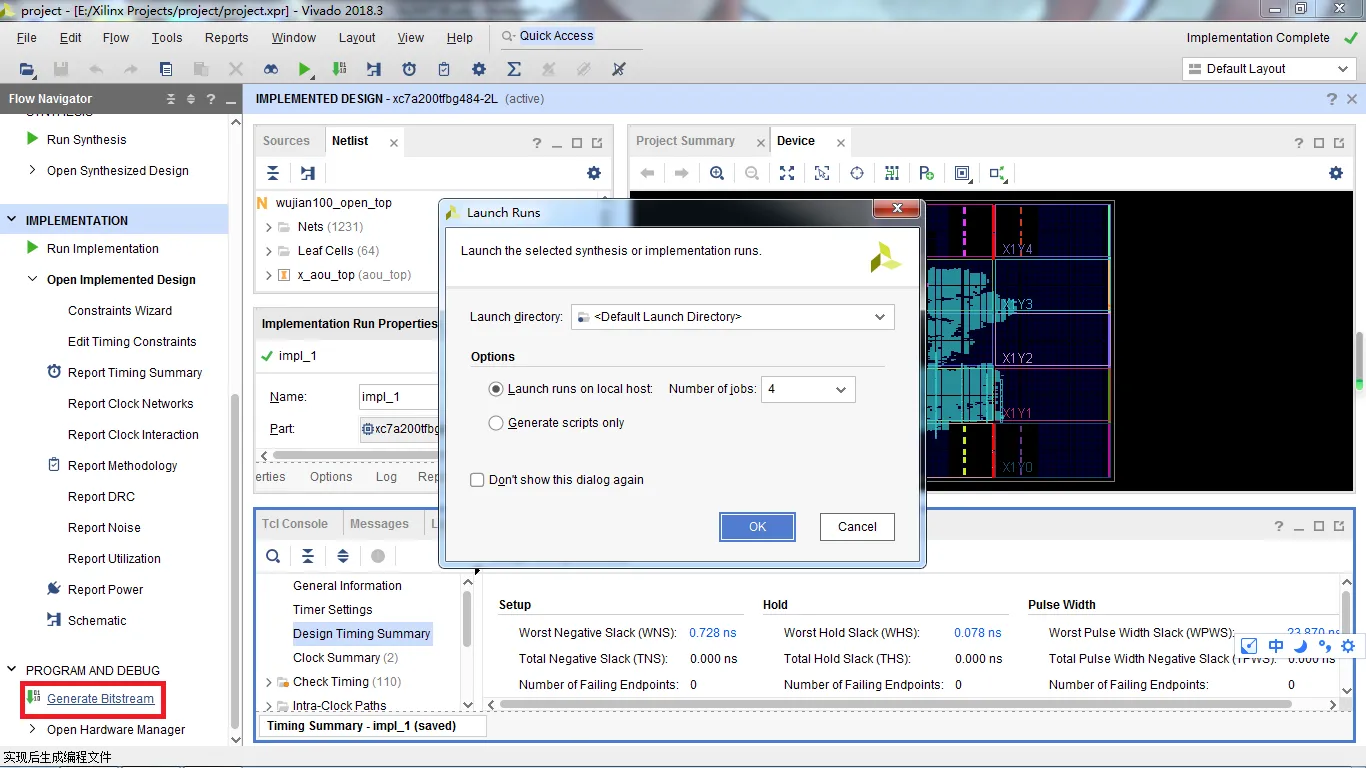Switch to the Sources tab
Viewport: 1366px width, 768px height.
[x=286, y=141]
